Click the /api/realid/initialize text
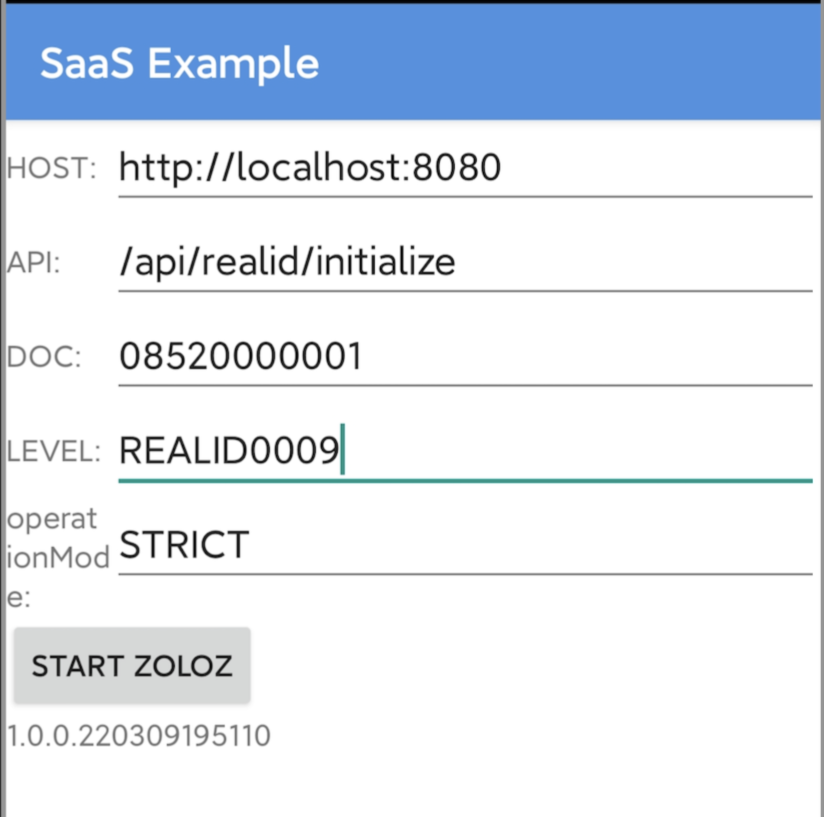824x817 pixels. (x=287, y=261)
